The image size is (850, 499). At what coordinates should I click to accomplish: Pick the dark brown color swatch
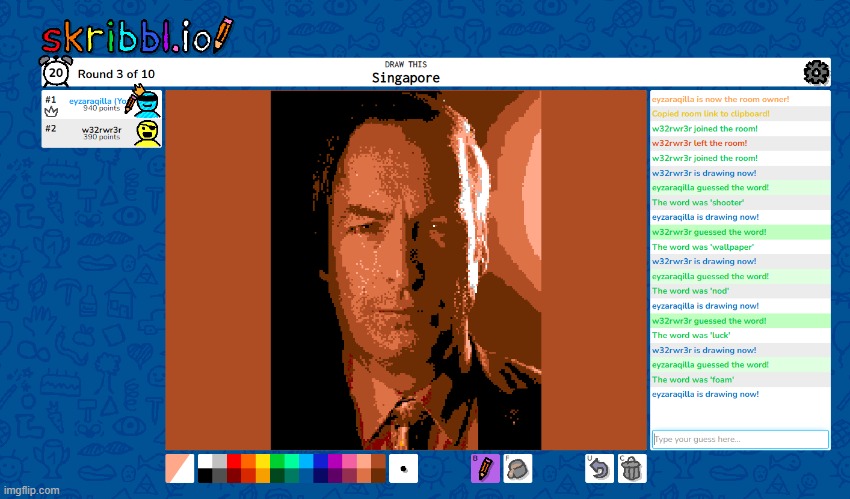(x=378, y=476)
